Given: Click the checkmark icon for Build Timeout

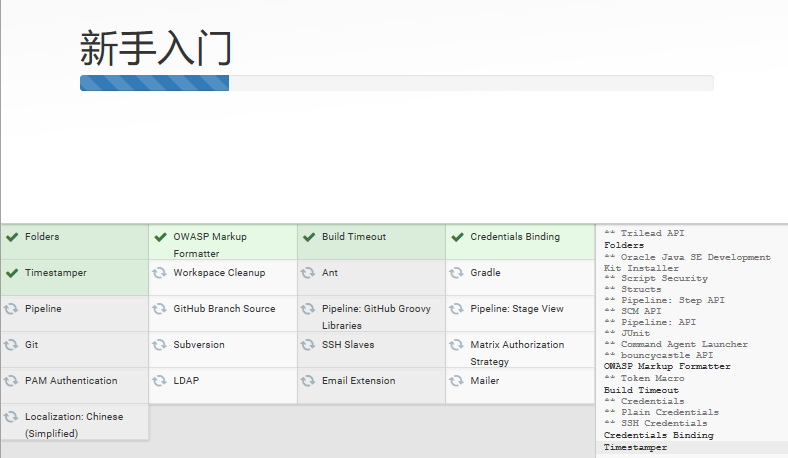Looking at the screenshot, I should click(x=309, y=237).
